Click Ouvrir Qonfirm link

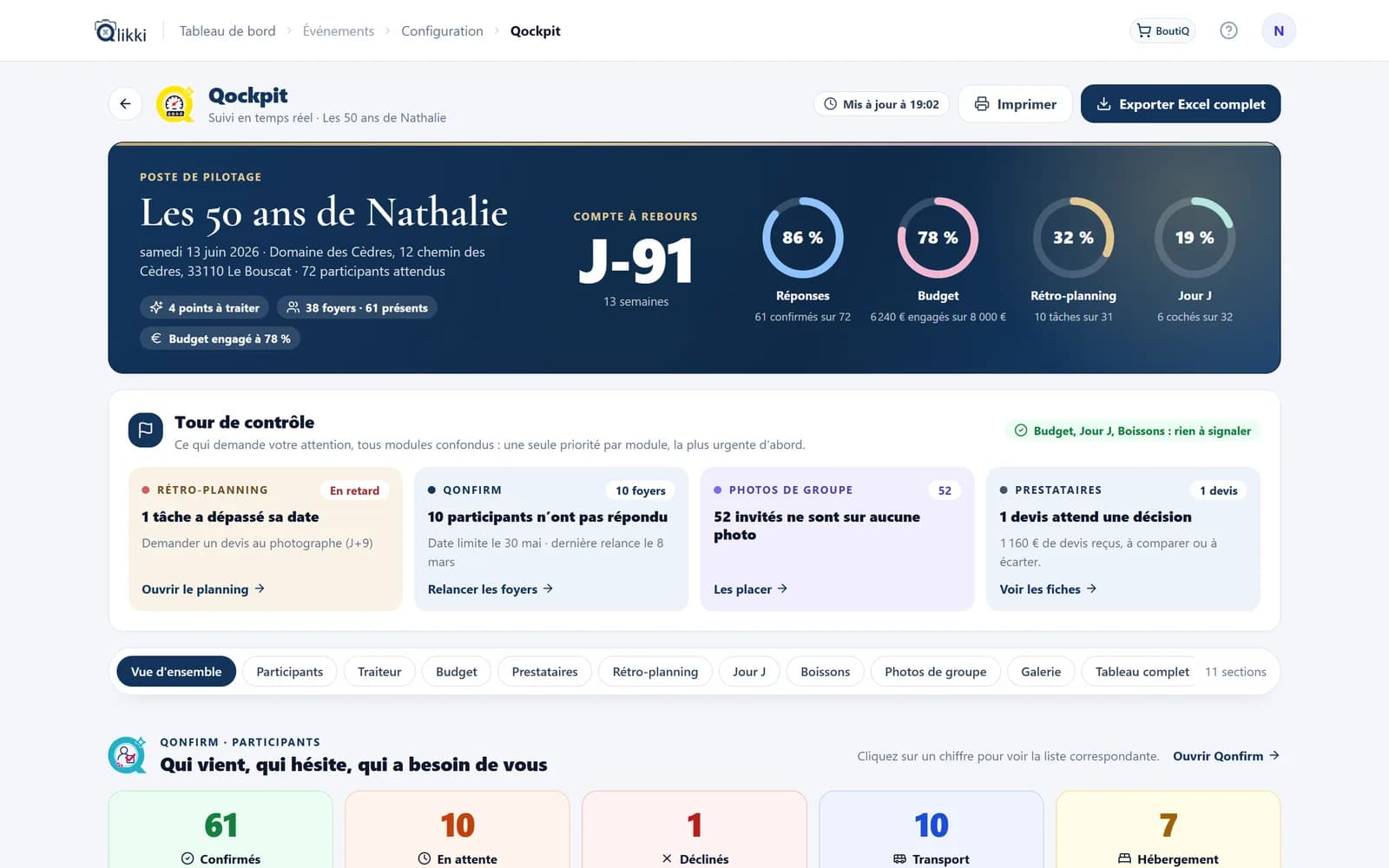tap(1226, 756)
